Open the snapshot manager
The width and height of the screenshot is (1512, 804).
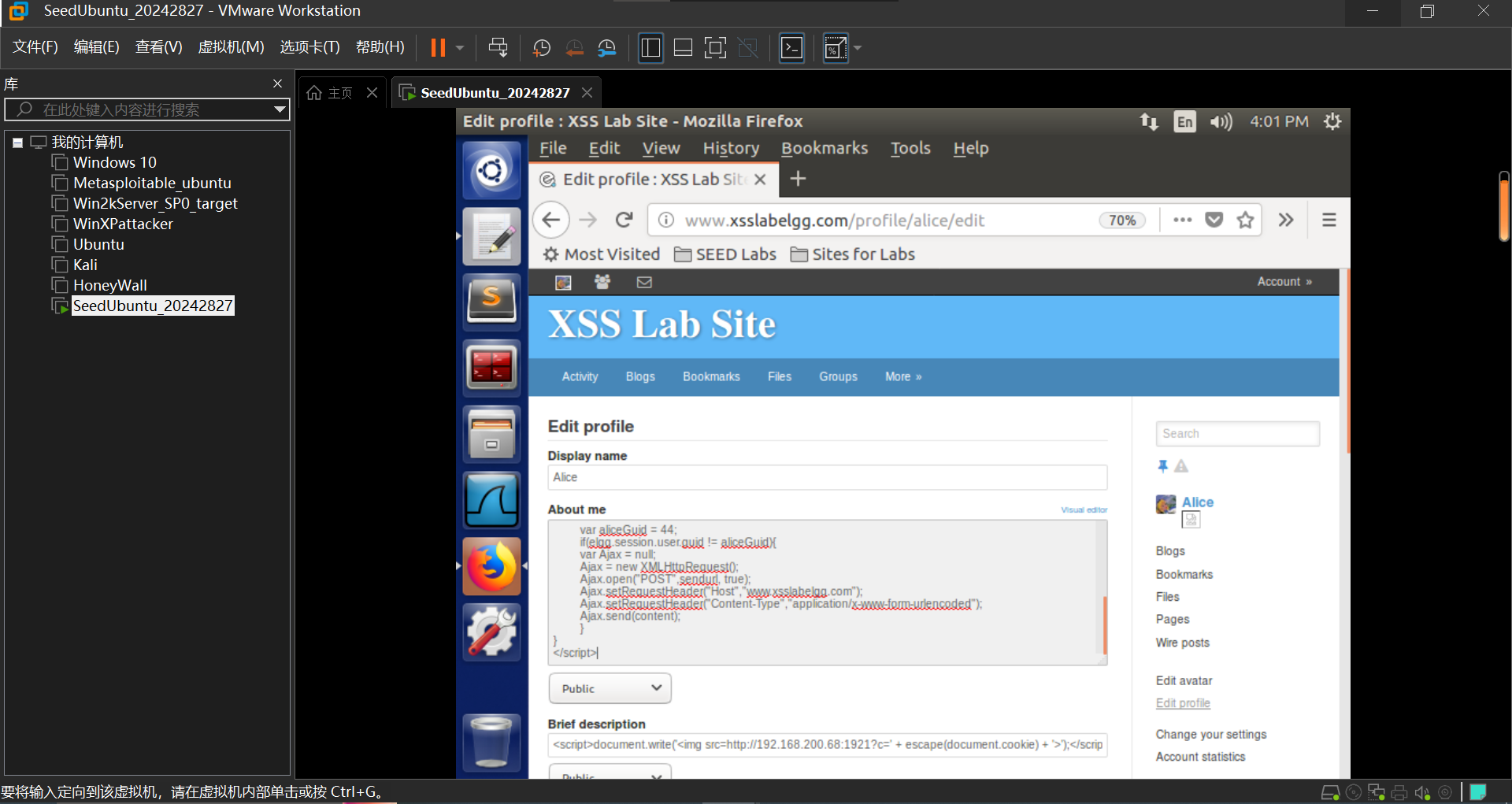607,48
